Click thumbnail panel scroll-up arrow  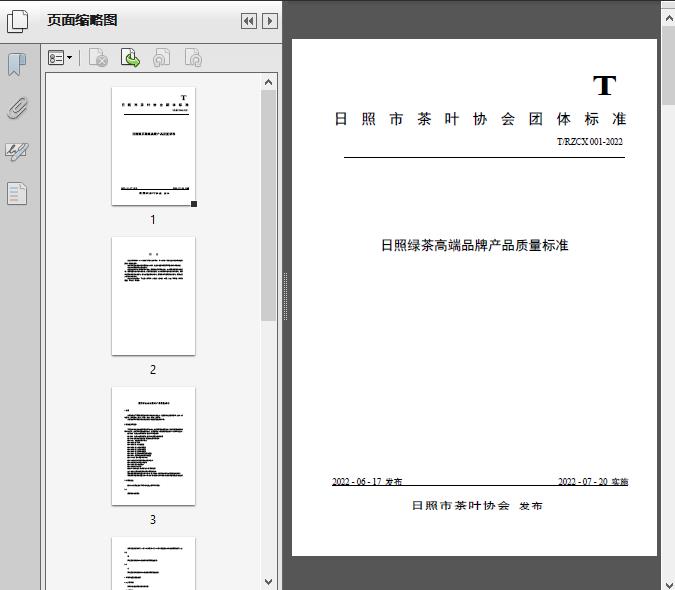269,82
